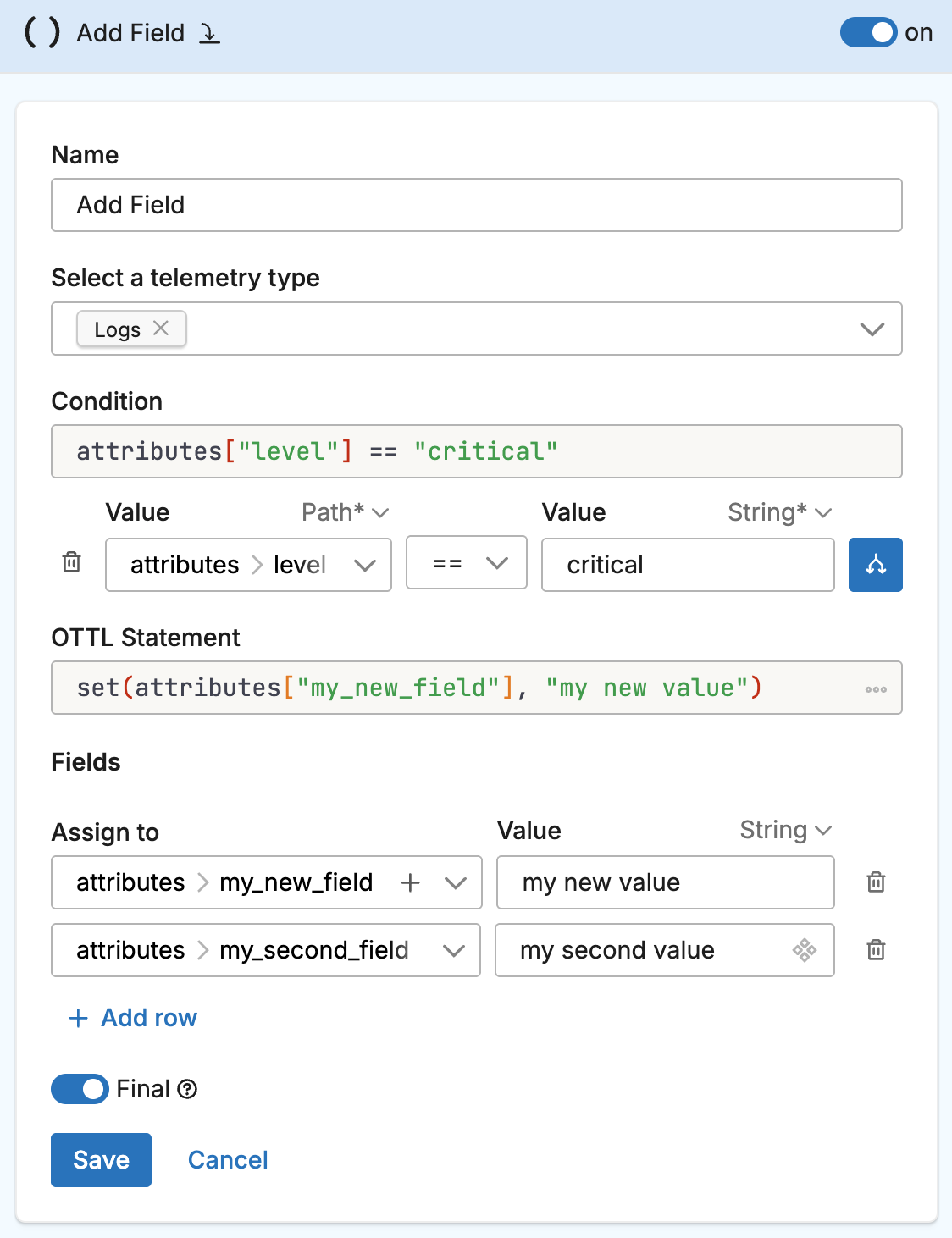This screenshot has width=952, height=1238.
Task: Open the Path* value type selector
Action: click(x=345, y=512)
